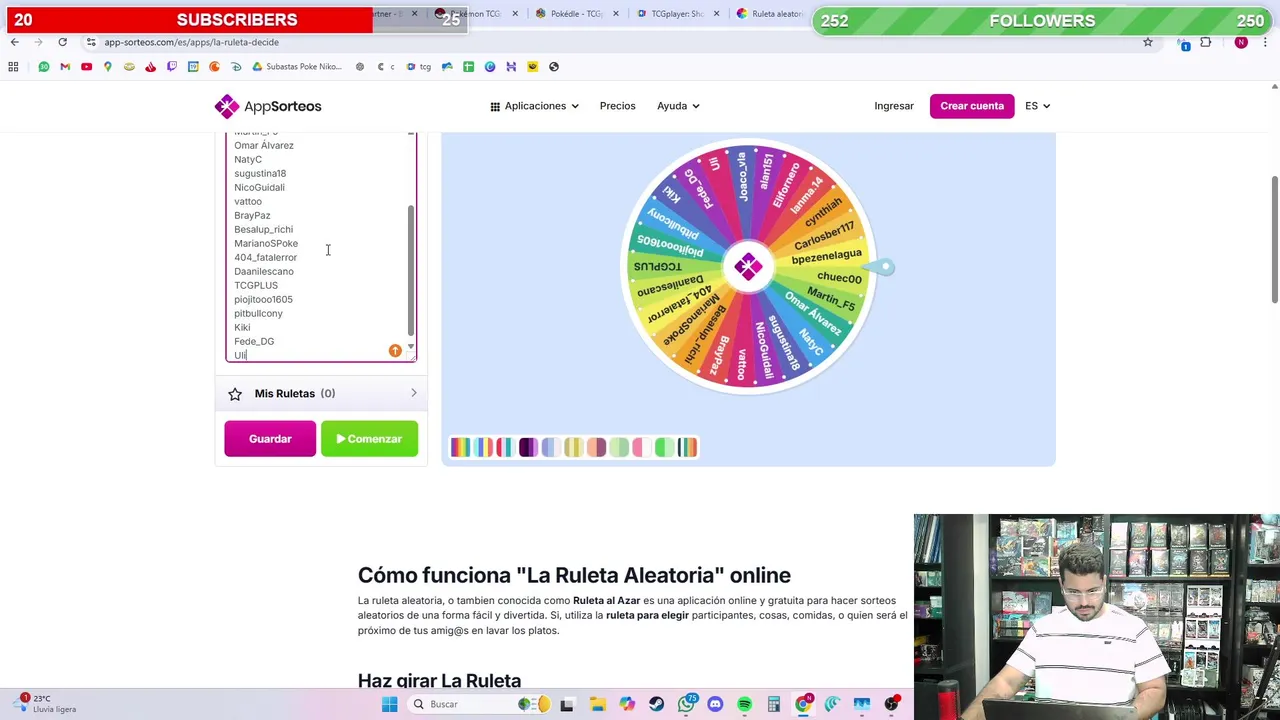Viewport: 1280px width, 720px height.
Task: Click the browser back arrow
Action: (14, 42)
